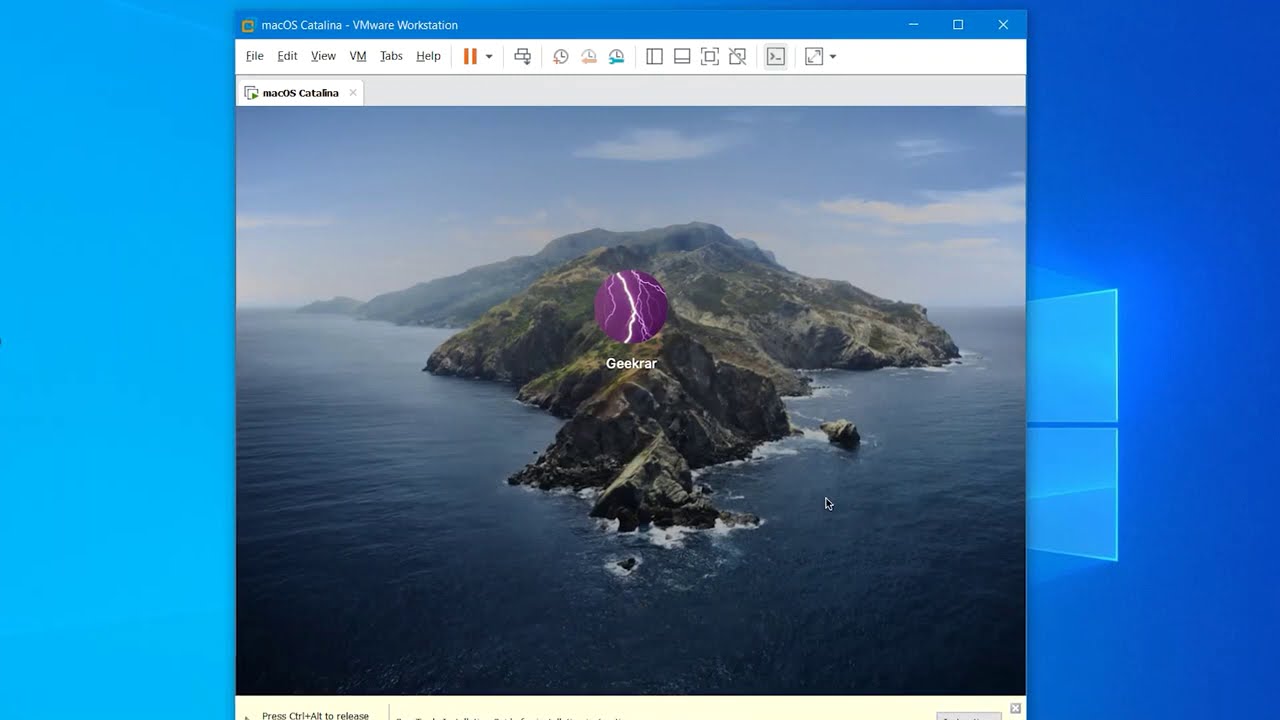Close the macOS Catalina tab
This screenshot has height=720, width=1280.
coord(353,93)
